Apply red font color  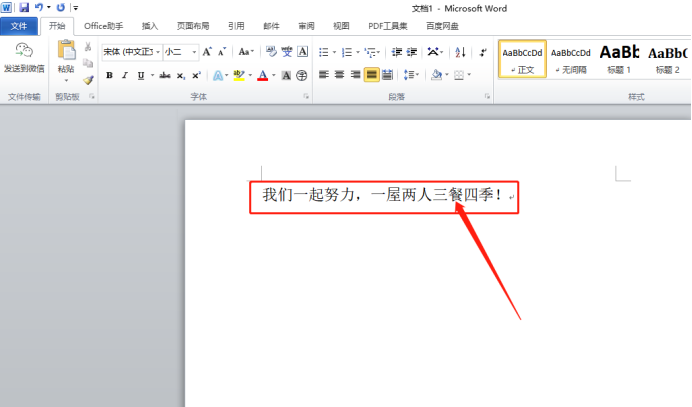point(263,75)
